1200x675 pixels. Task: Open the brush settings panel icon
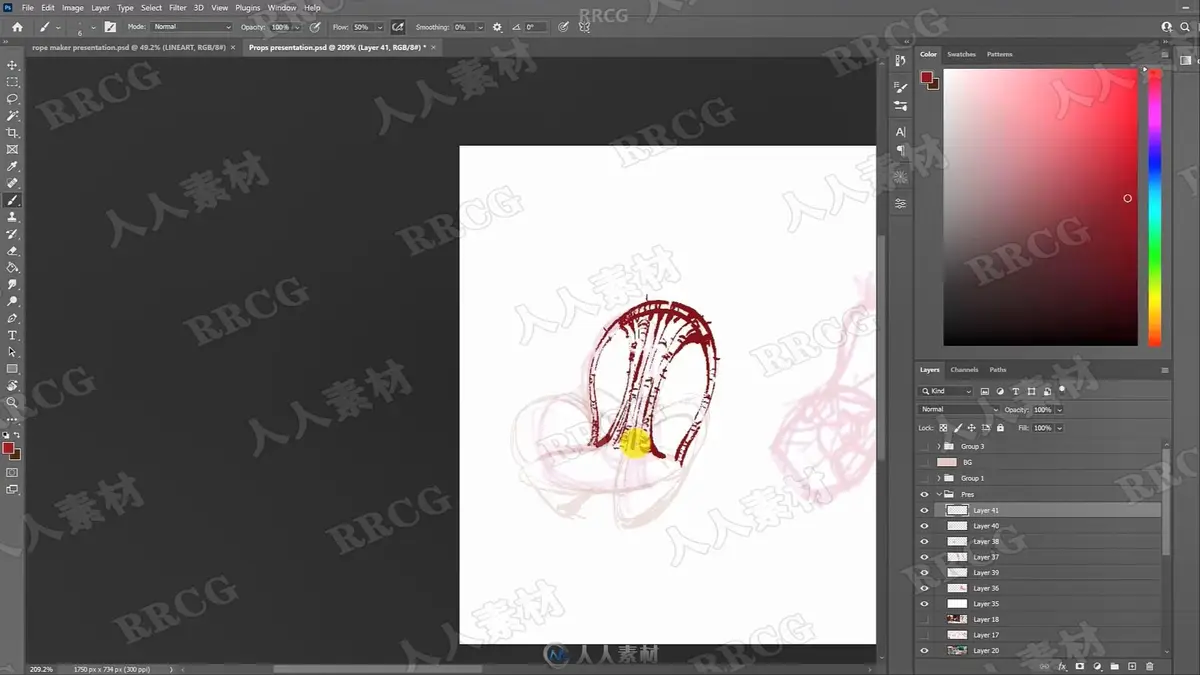[x=110, y=27]
